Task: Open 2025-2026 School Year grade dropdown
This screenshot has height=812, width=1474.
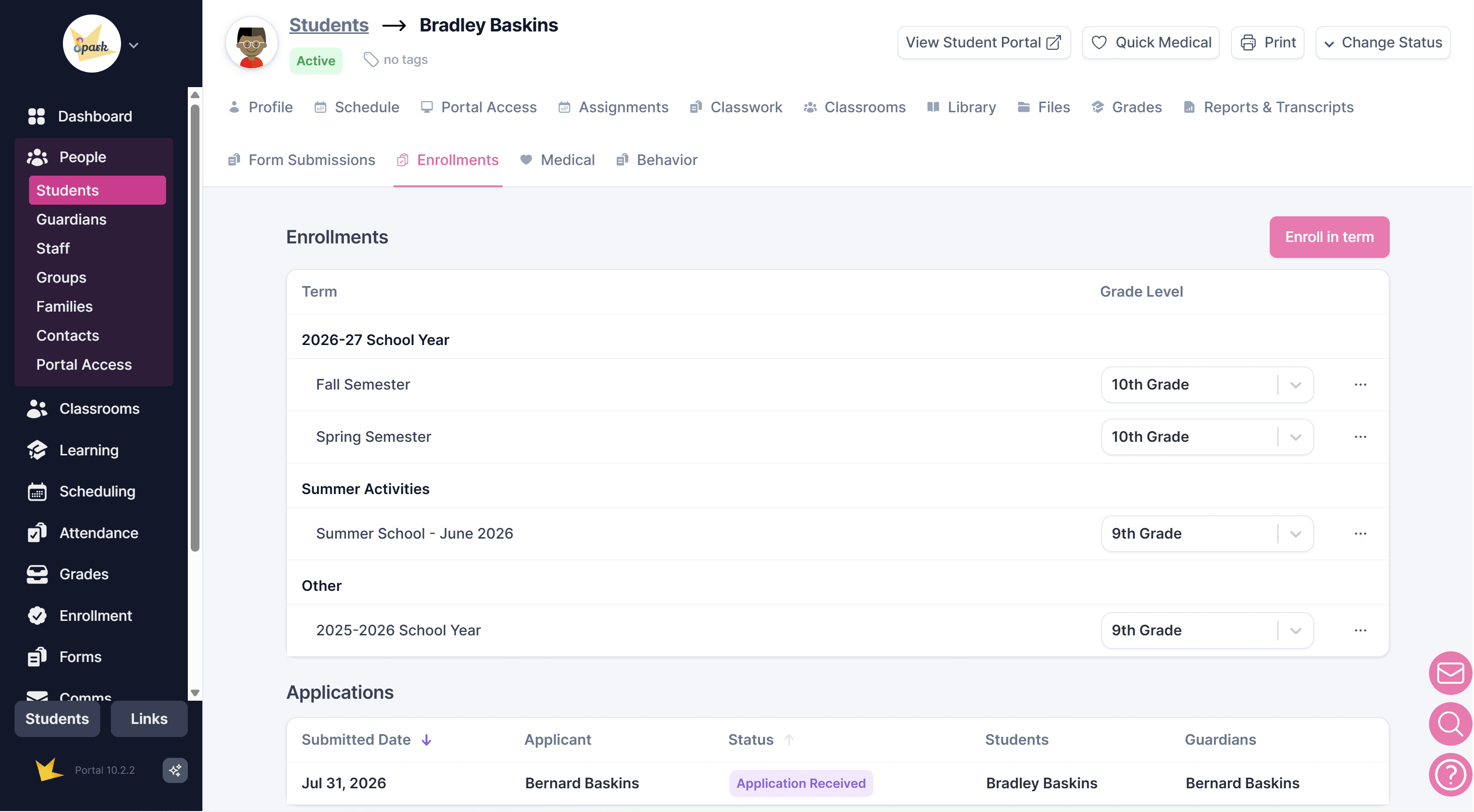Action: (x=1207, y=630)
